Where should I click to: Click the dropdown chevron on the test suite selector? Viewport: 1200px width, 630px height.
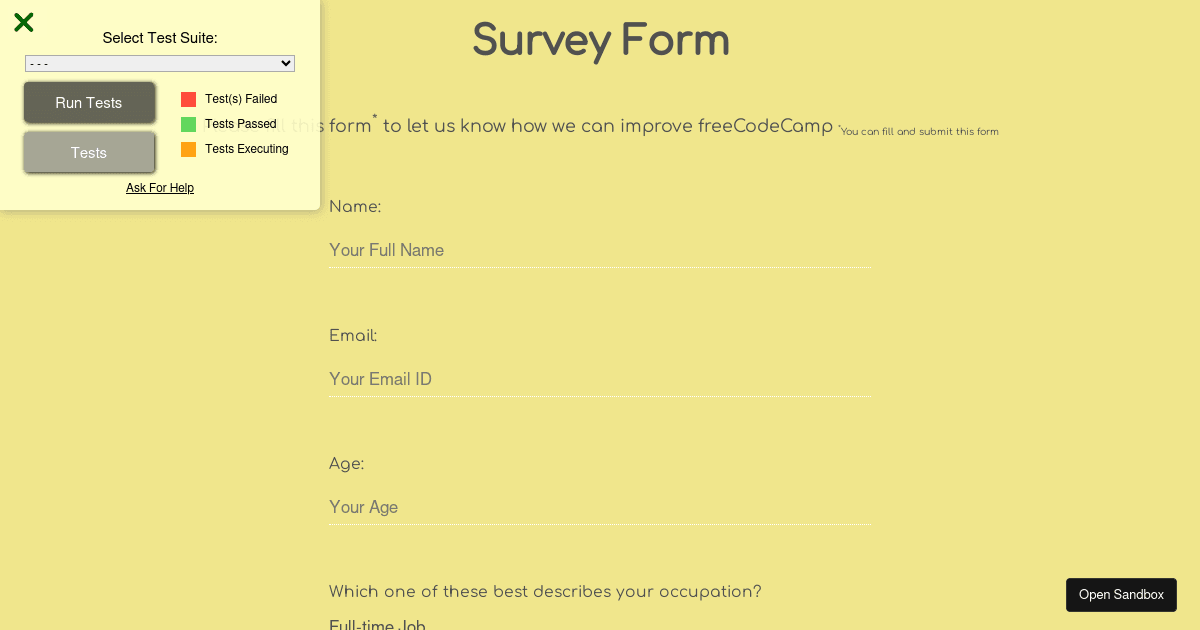click(x=286, y=63)
